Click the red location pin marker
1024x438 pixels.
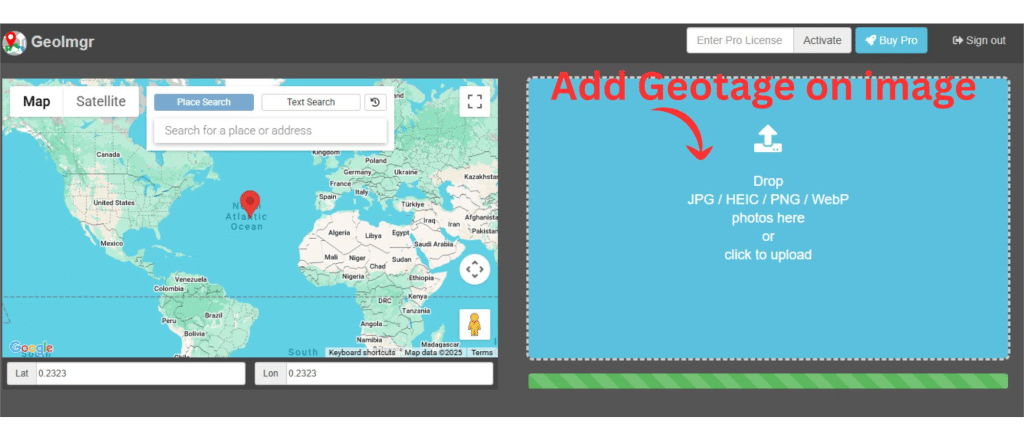(250, 204)
